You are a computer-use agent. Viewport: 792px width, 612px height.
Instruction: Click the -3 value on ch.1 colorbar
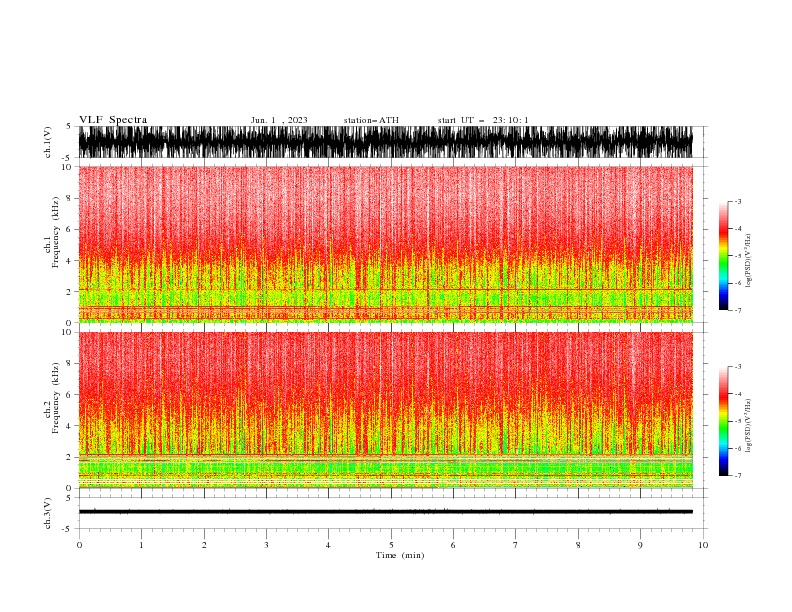pos(737,201)
